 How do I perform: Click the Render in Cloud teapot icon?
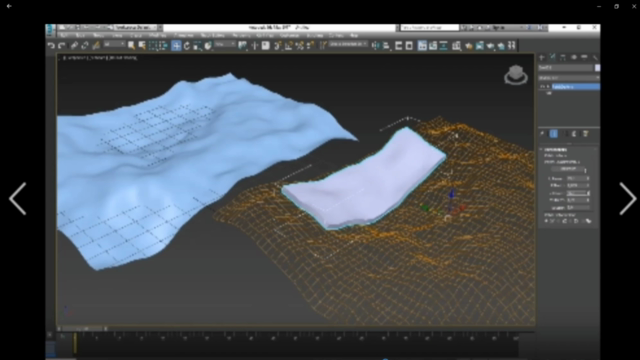(501, 45)
